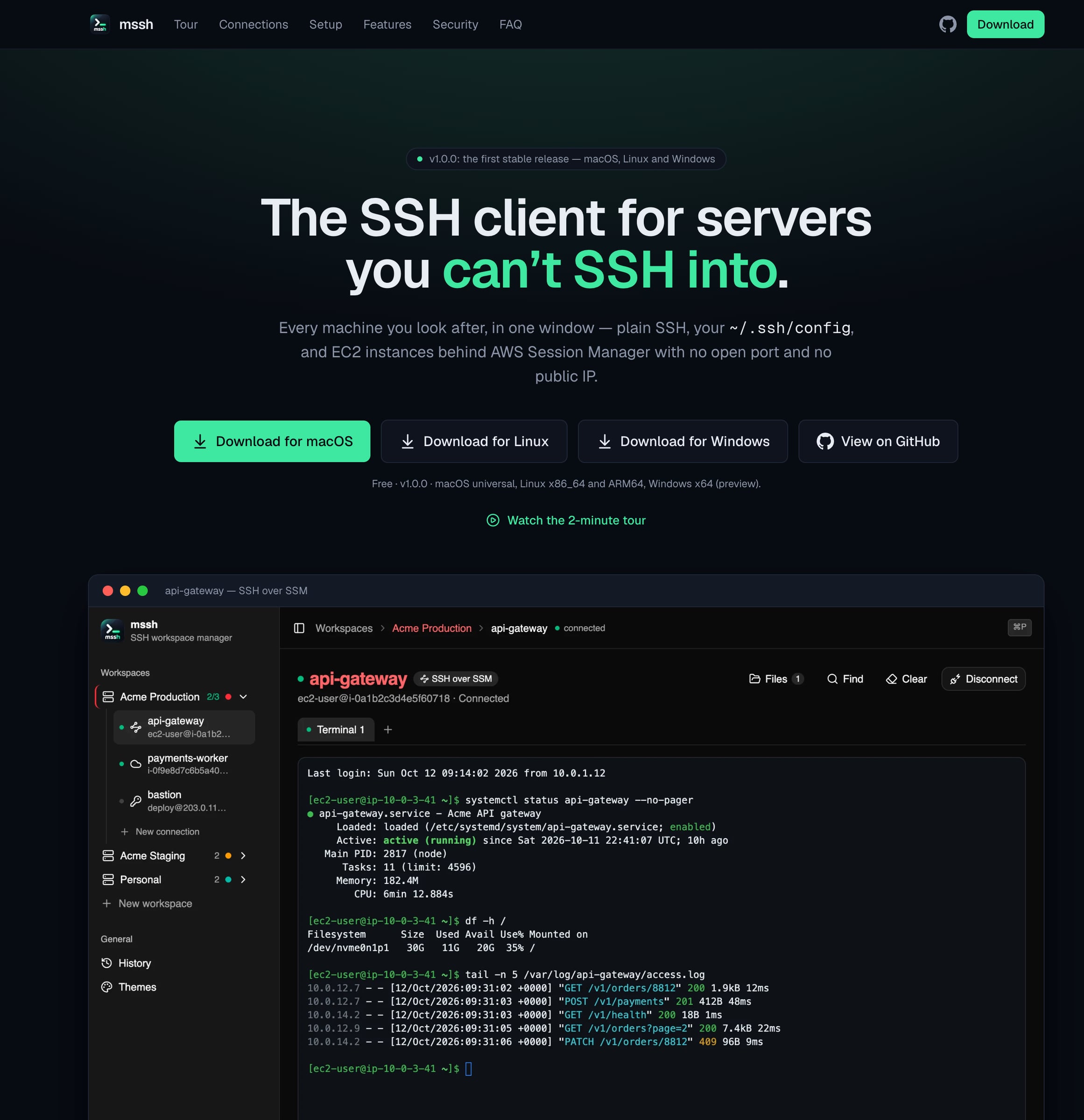Click the Setup nav link

326,25
